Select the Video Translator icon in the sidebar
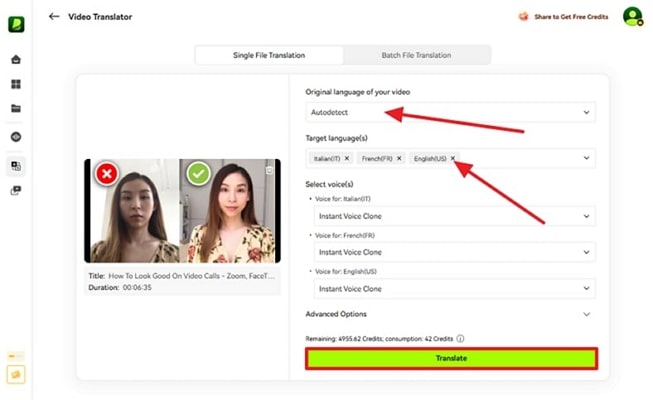This screenshot has height=400, width=653. 16,166
